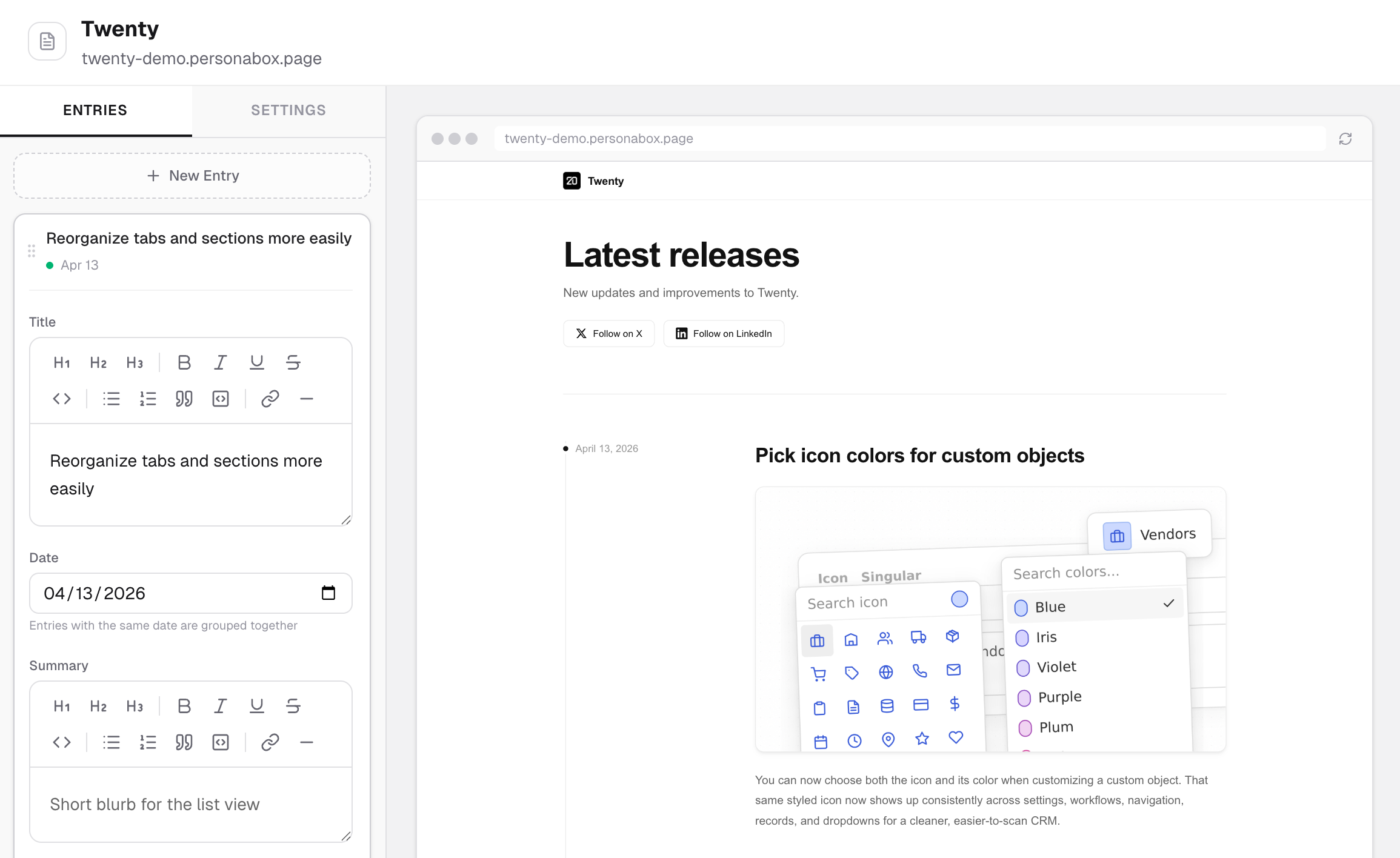Reload the preview with refresh icon
This screenshot has width=1400, height=858.
[x=1345, y=139]
